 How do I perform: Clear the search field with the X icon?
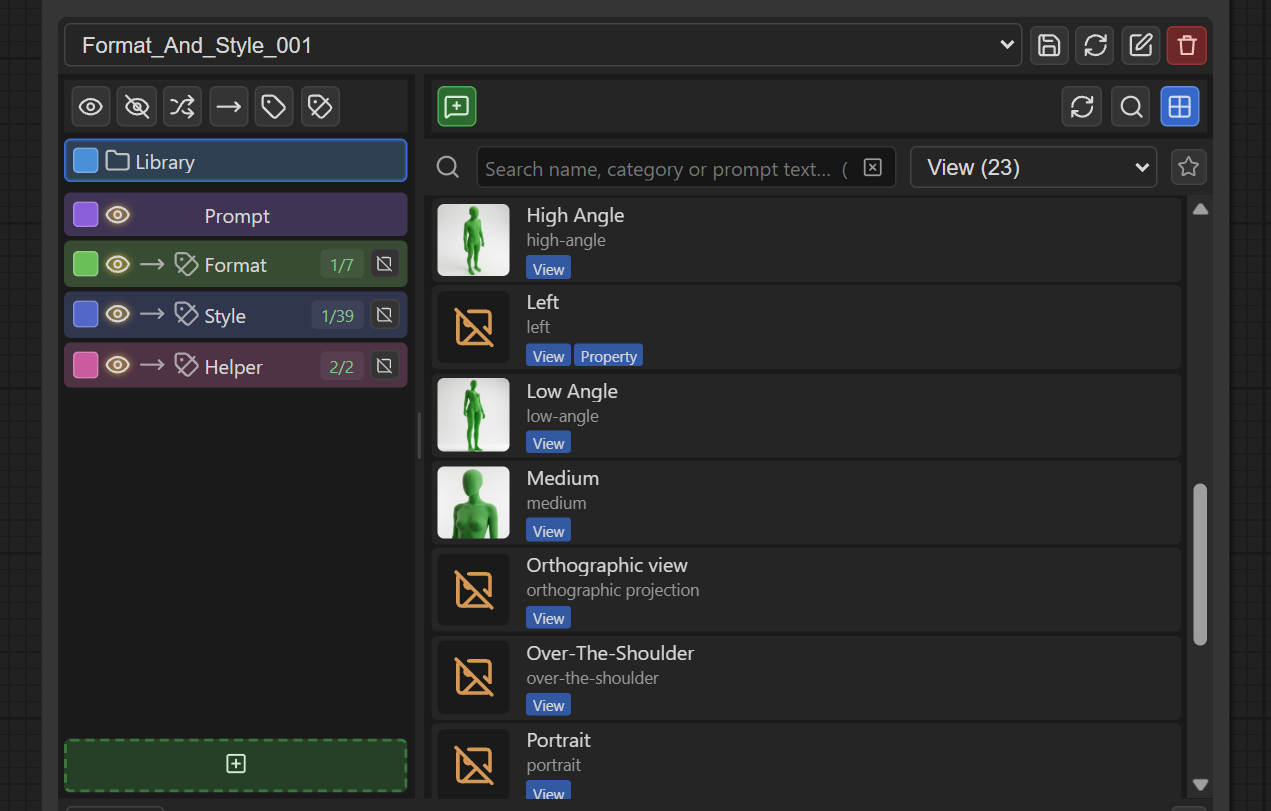[873, 168]
